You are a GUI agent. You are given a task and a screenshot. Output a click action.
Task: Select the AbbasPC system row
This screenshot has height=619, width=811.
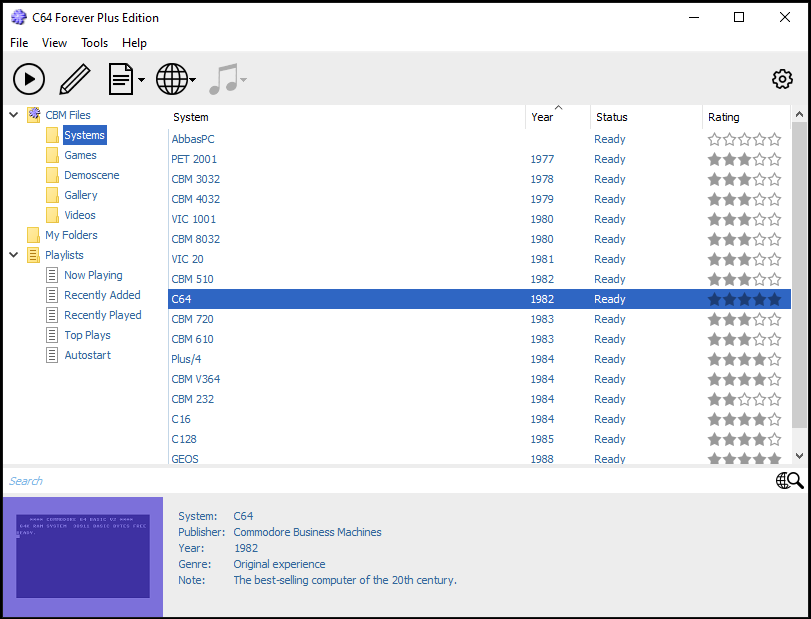coord(479,139)
